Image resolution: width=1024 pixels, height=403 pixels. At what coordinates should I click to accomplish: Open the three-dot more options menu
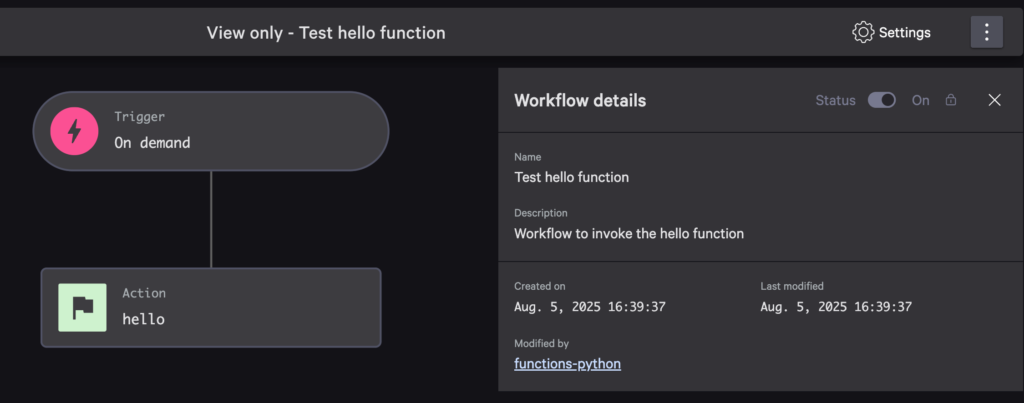pyautogui.click(x=986, y=32)
